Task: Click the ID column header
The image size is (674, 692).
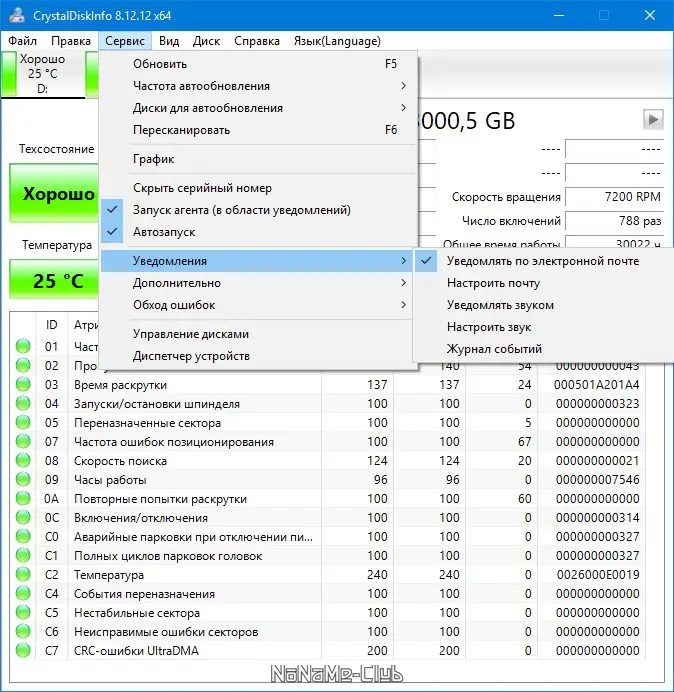Action: [52, 325]
